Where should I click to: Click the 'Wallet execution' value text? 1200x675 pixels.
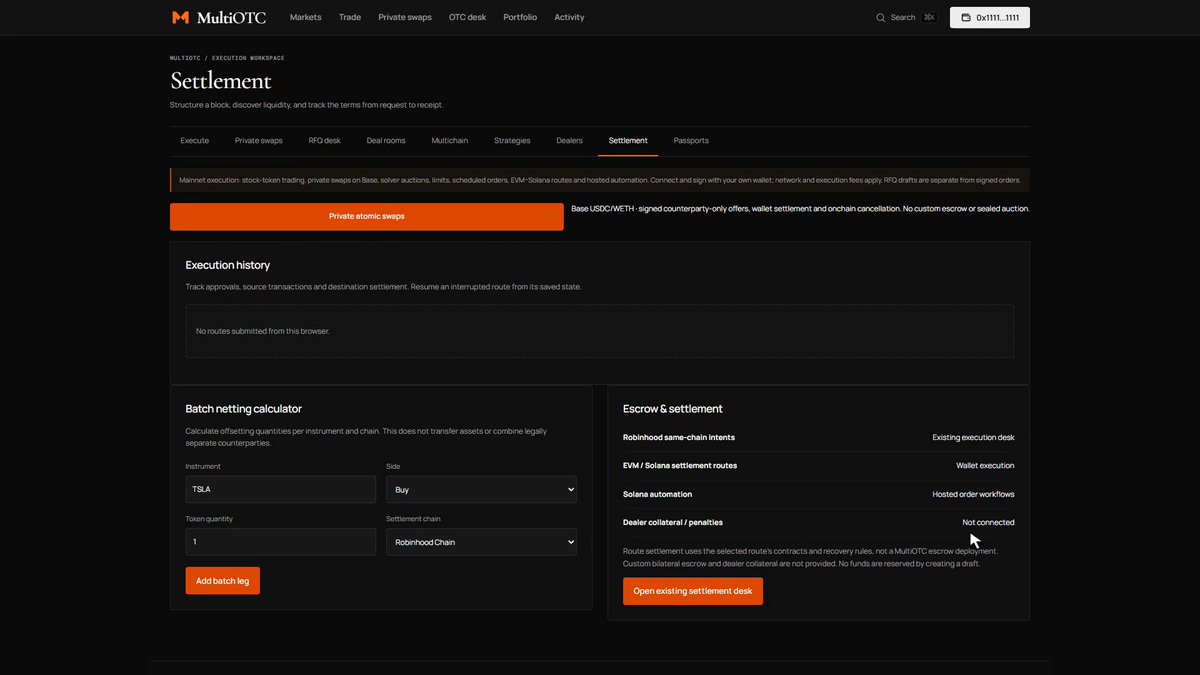click(985, 466)
